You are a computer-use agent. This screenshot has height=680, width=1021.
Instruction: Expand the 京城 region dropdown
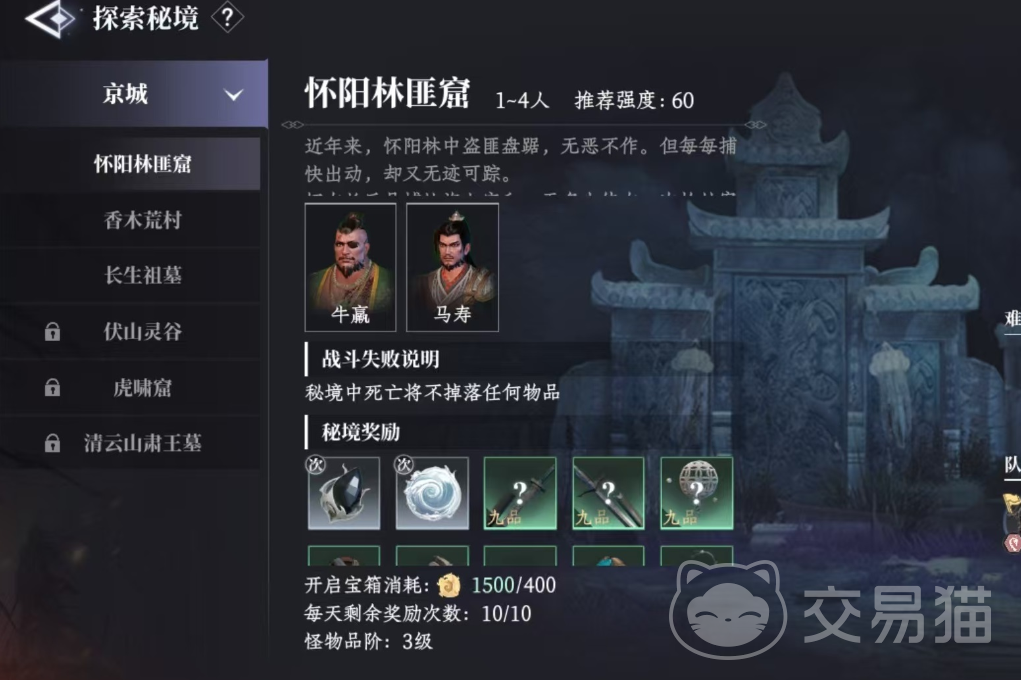tap(133, 94)
